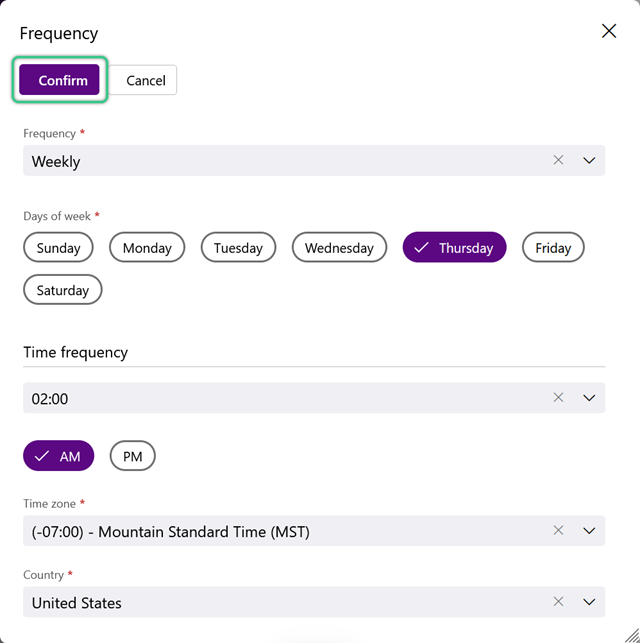Viewport: 640px width, 643px height.
Task: Select PM for the time
Action: (132, 456)
